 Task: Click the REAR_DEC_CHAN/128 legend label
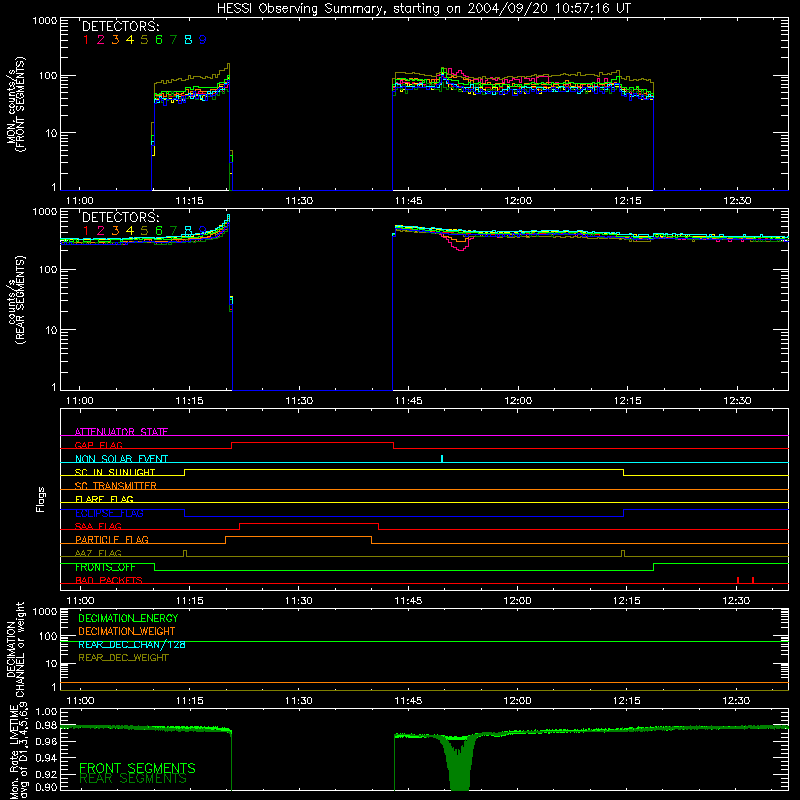click(x=132, y=644)
